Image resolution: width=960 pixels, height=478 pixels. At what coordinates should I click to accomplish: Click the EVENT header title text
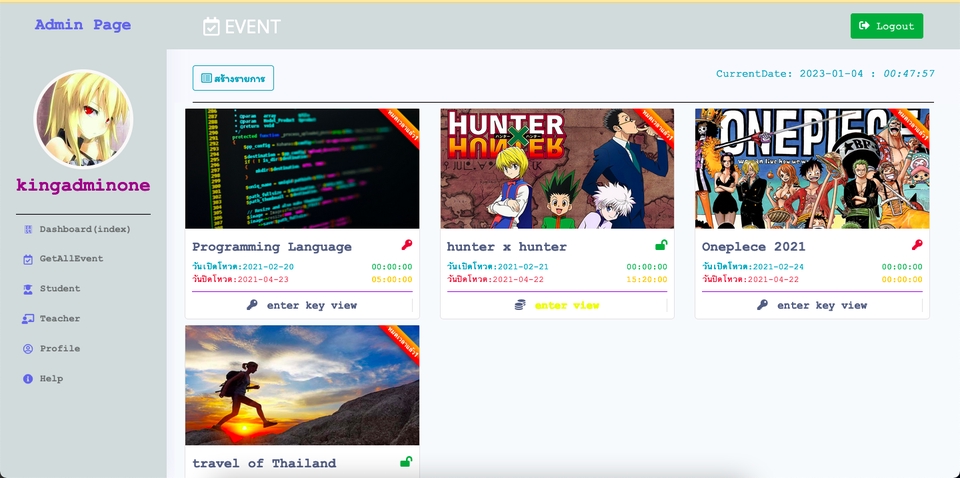253,26
